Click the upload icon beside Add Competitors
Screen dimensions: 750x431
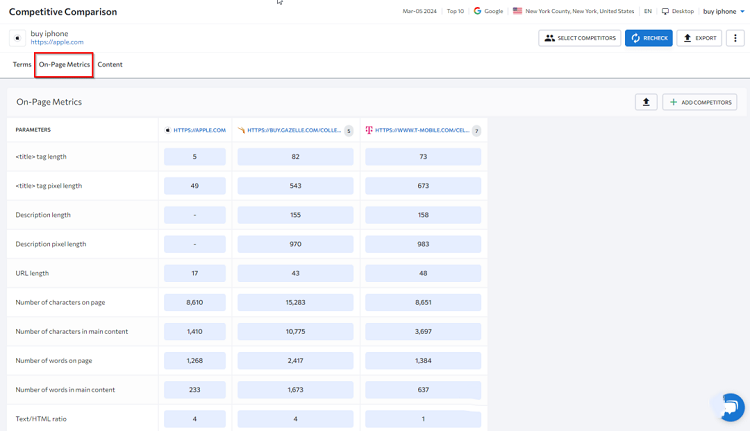tap(646, 102)
